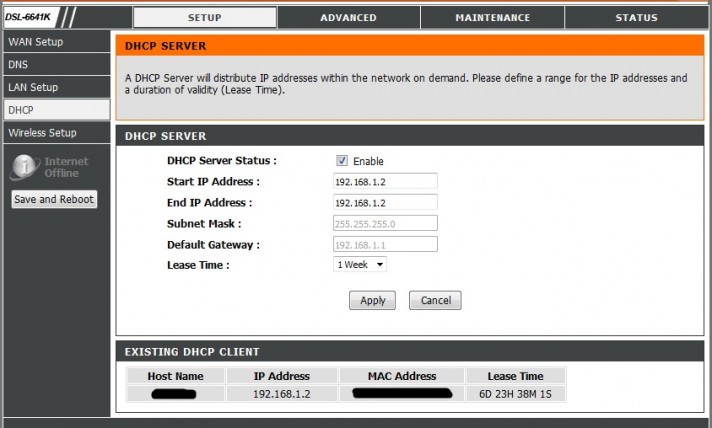Click the EXISTING DHCP CLIENT heading
Image resolution: width=712 pixels, height=428 pixels.
(x=192, y=352)
